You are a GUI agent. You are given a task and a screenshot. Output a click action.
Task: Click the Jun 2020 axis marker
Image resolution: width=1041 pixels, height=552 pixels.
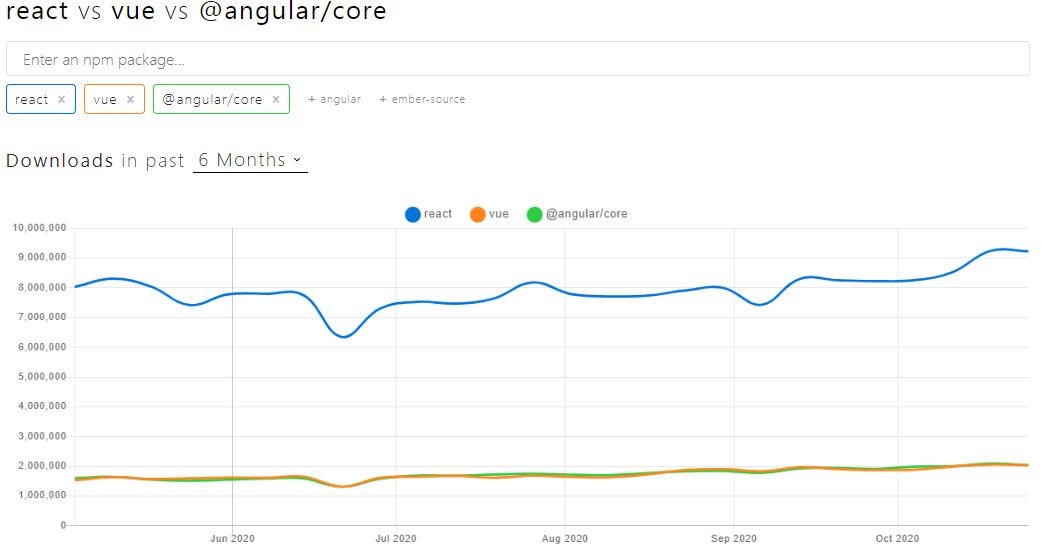[x=232, y=538]
